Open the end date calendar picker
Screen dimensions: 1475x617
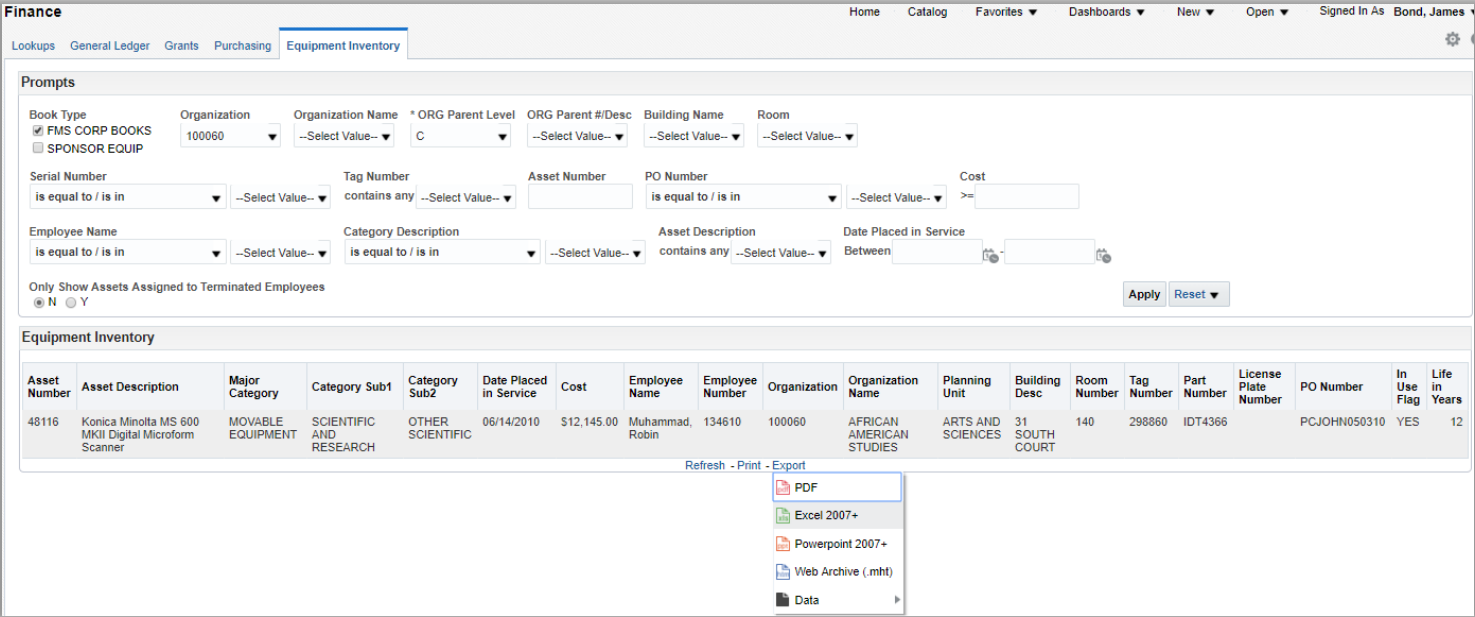point(1103,256)
